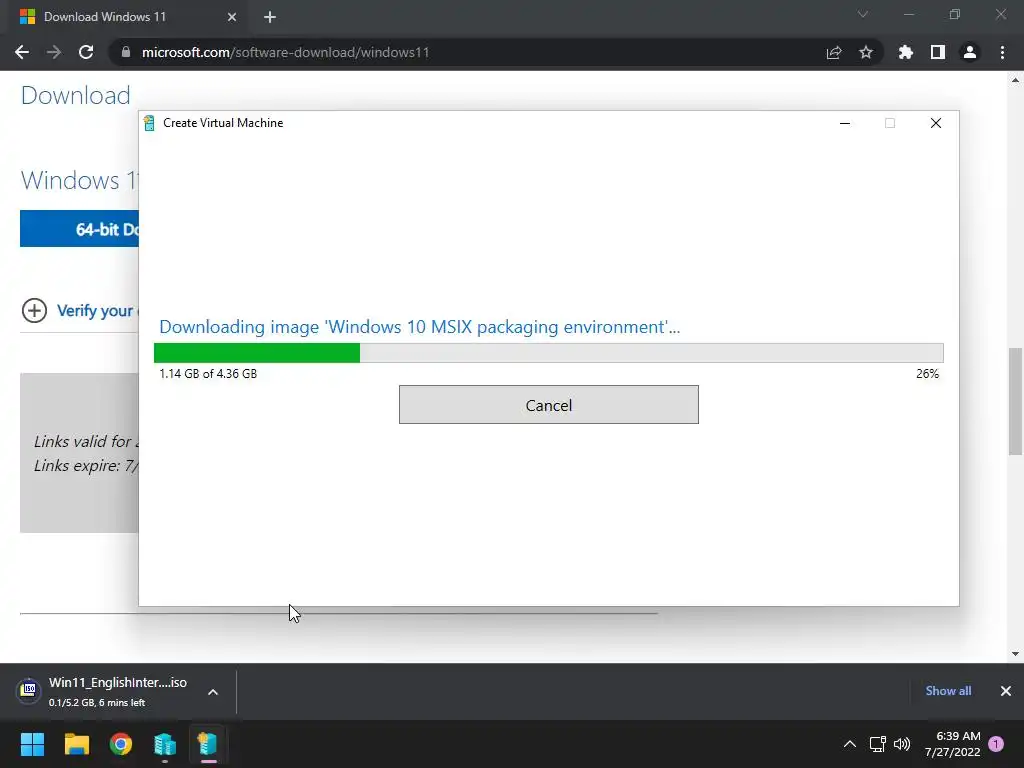The height and width of the screenshot is (768, 1024).
Task: Open a new browser tab
Action: pos(270,17)
